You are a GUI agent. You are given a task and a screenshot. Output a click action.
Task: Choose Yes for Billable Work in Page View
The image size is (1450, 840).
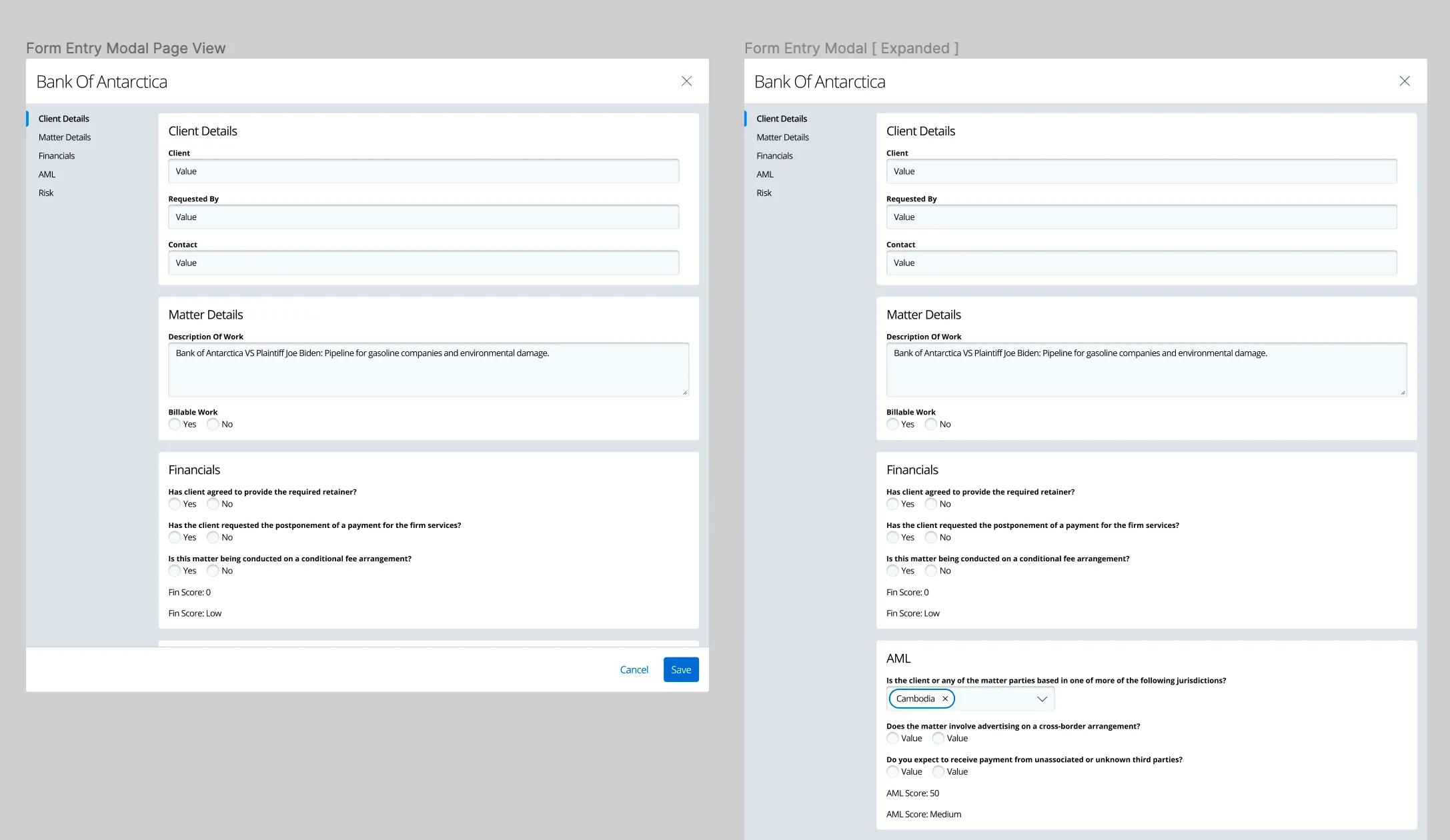pos(175,424)
